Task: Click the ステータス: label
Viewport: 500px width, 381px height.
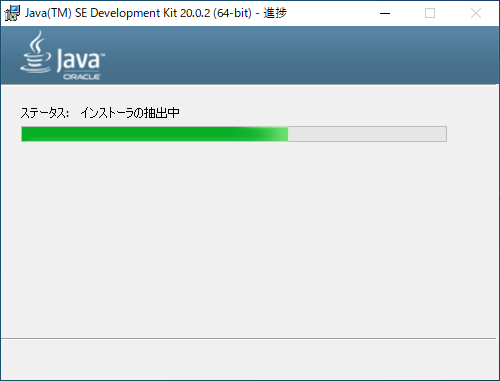Action: point(45,113)
